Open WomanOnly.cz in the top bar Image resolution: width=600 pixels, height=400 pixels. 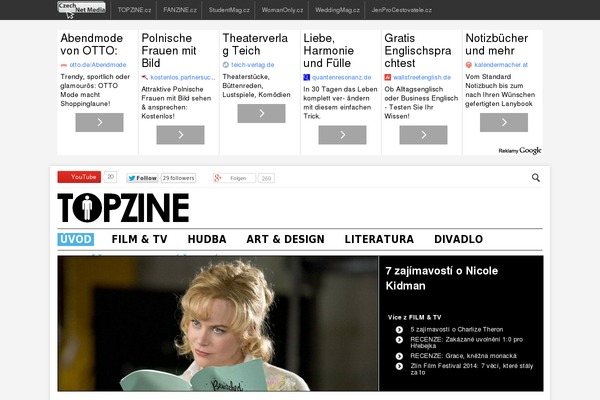click(x=282, y=10)
